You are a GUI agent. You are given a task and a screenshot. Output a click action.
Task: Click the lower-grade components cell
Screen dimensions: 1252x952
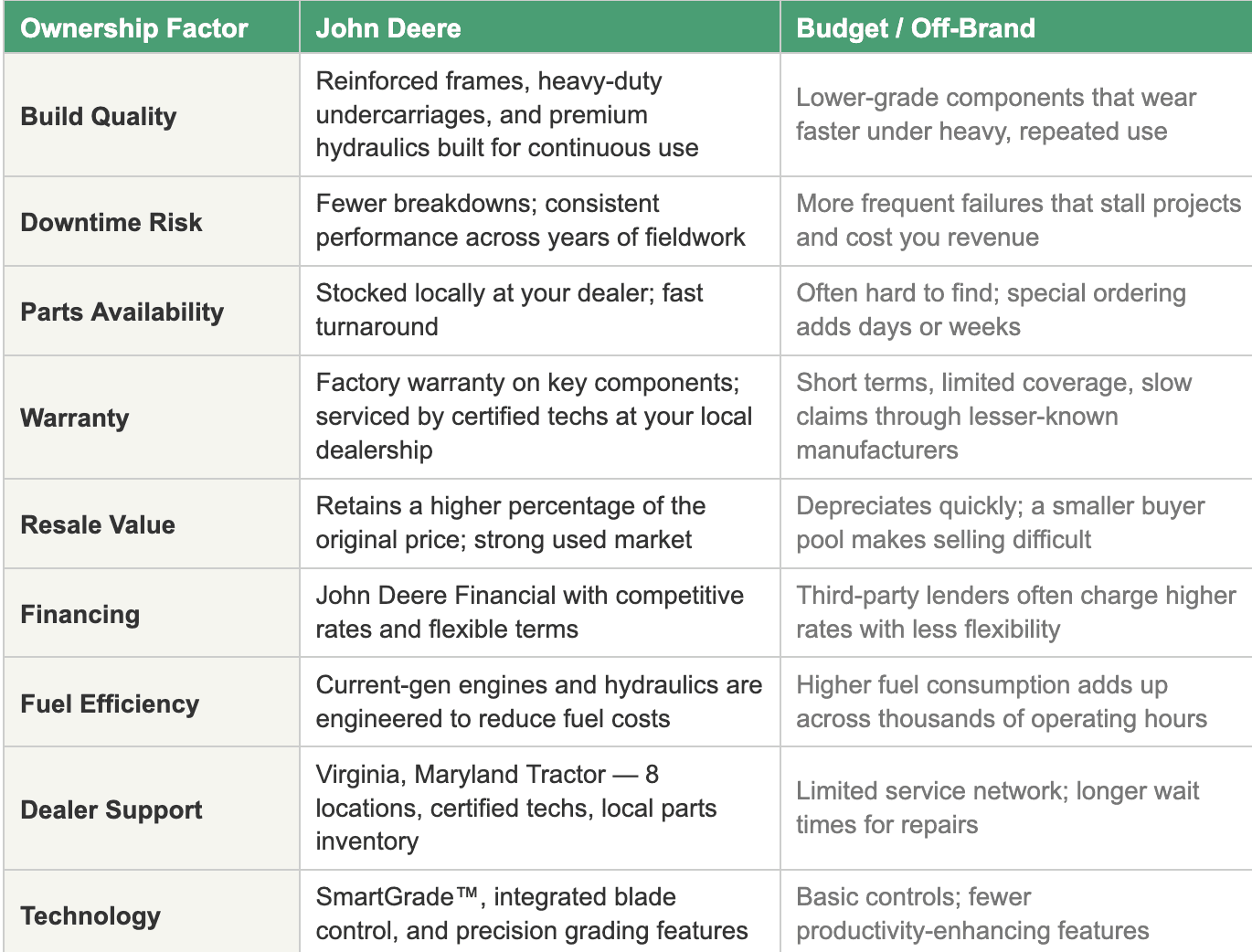point(996,114)
